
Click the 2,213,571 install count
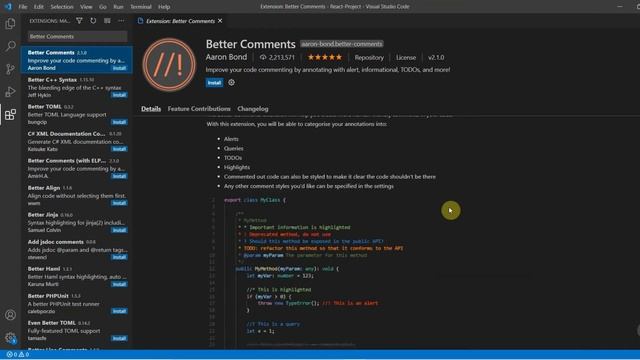click(277, 58)
